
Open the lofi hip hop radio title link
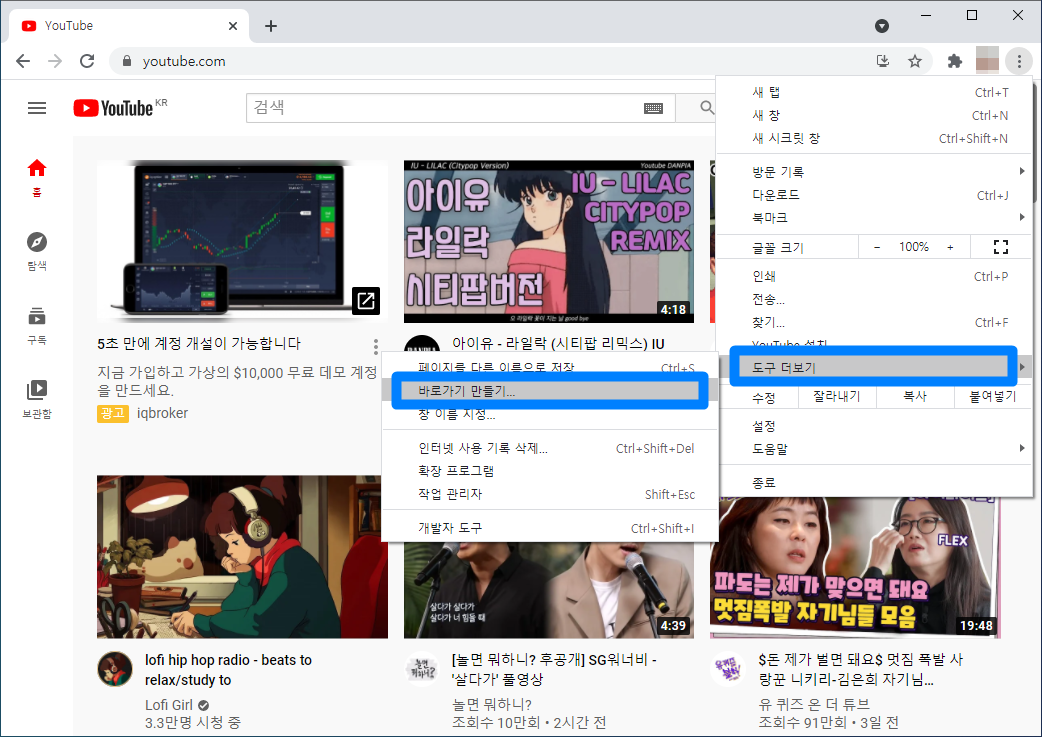tap(228, 670)
